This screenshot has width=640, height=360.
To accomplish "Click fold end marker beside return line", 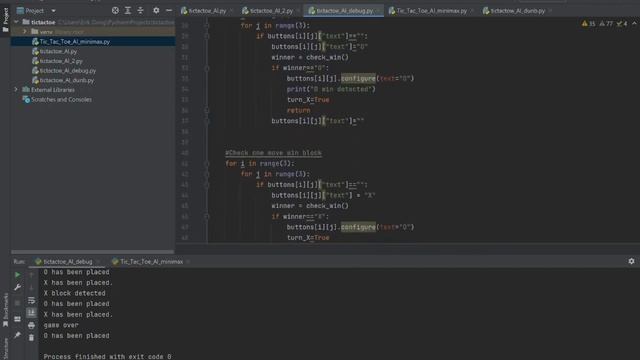I will [207, 110].
